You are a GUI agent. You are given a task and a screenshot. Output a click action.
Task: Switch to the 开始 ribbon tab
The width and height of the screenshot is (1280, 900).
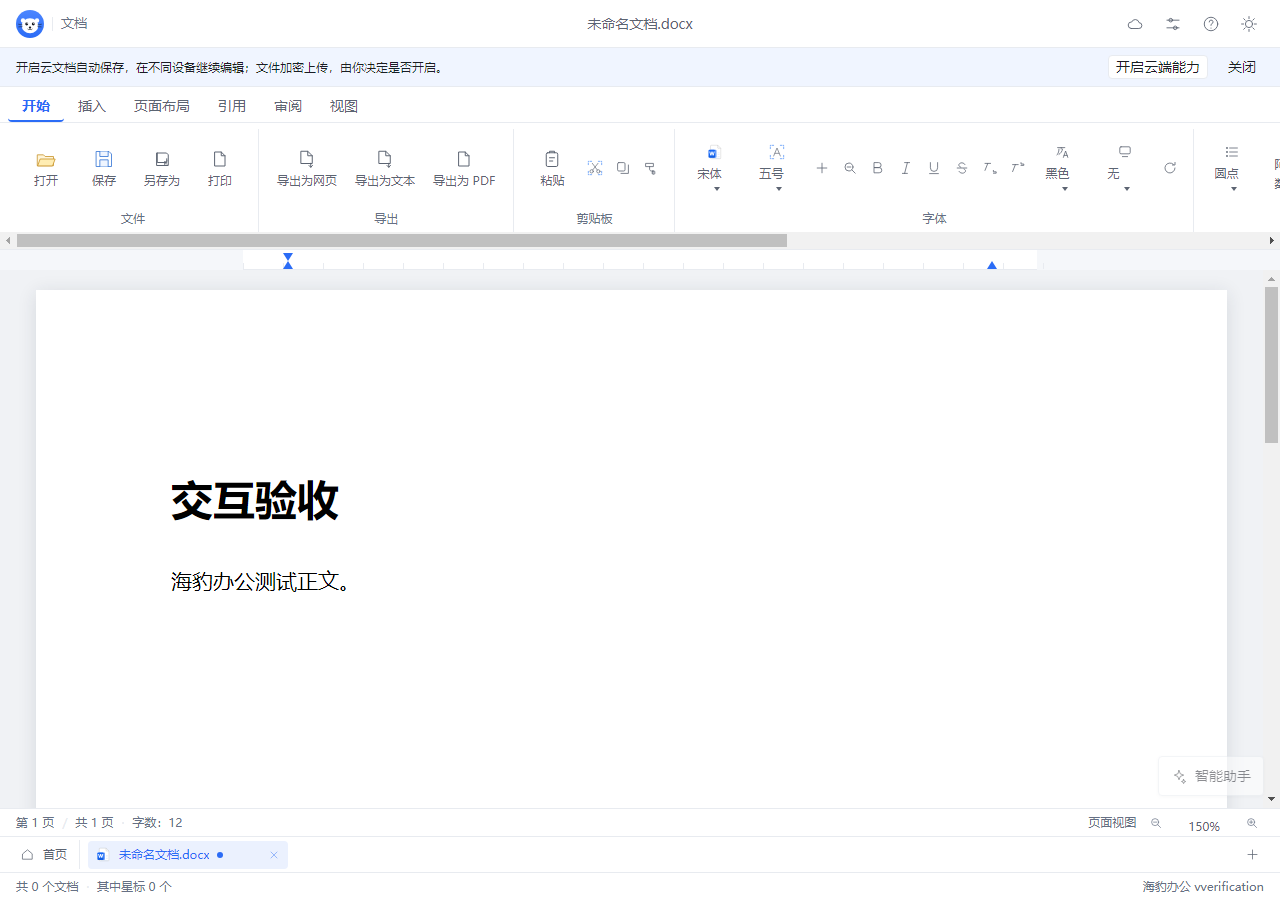pos(36,106)
